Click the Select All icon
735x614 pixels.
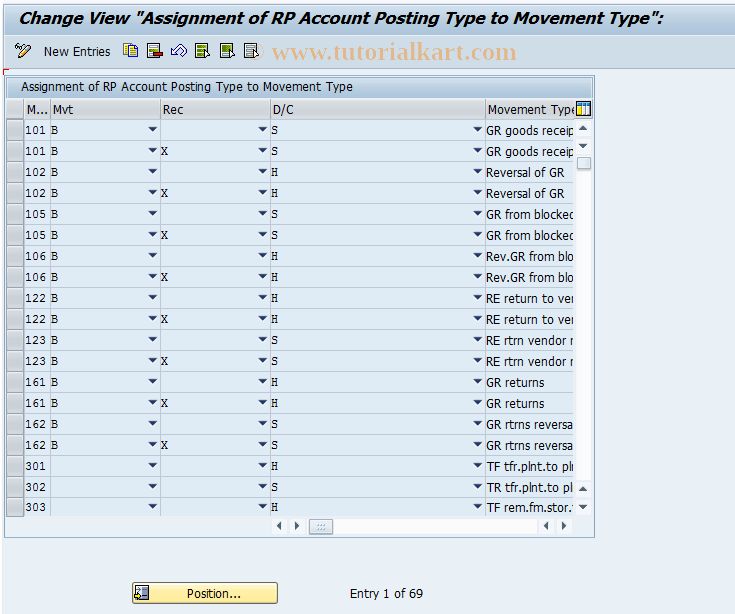202,51
